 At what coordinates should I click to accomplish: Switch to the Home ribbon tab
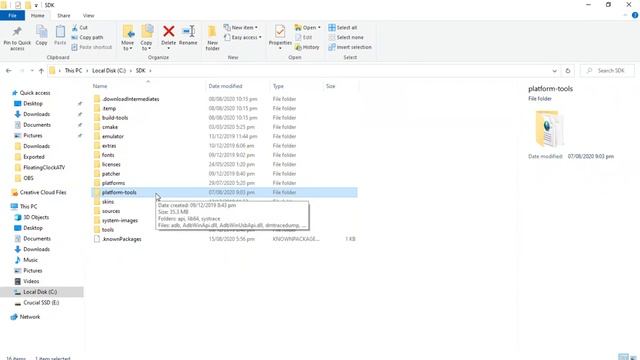(38, 16)
